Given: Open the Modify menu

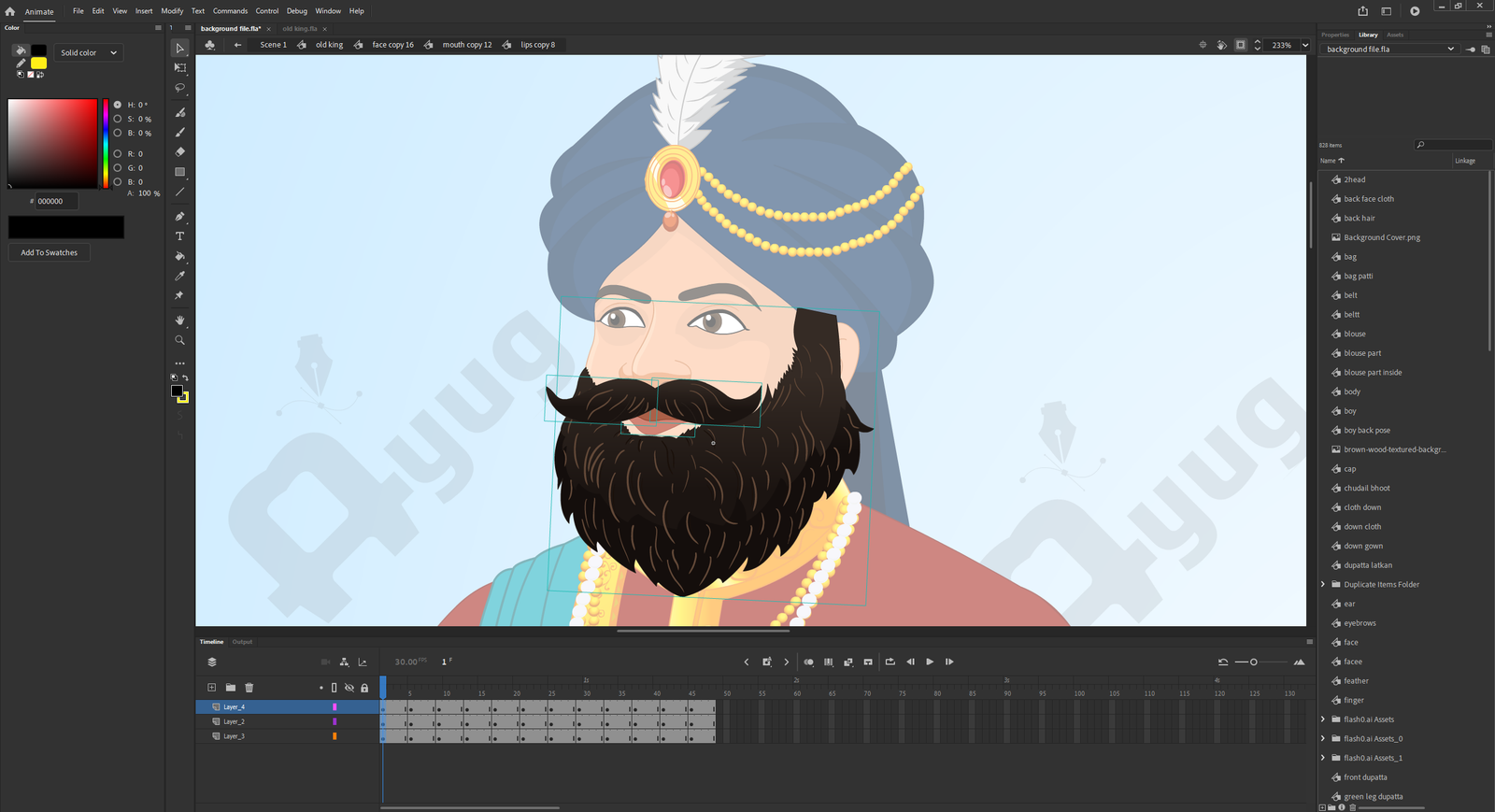Looking at the screenshot, I should (172, 11).
